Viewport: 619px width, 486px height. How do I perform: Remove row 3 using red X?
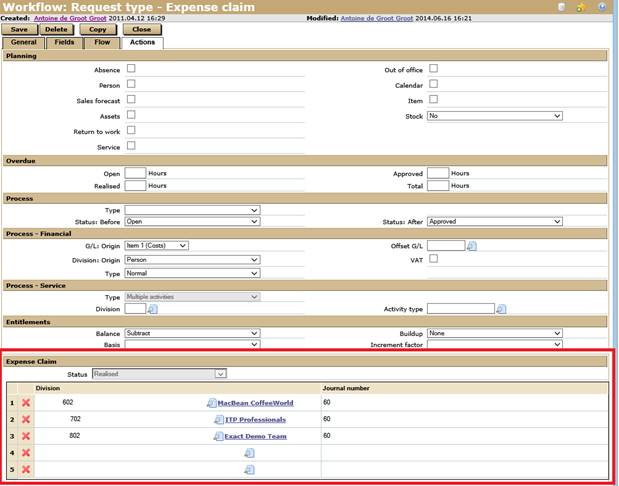click(x=26, y=436)
